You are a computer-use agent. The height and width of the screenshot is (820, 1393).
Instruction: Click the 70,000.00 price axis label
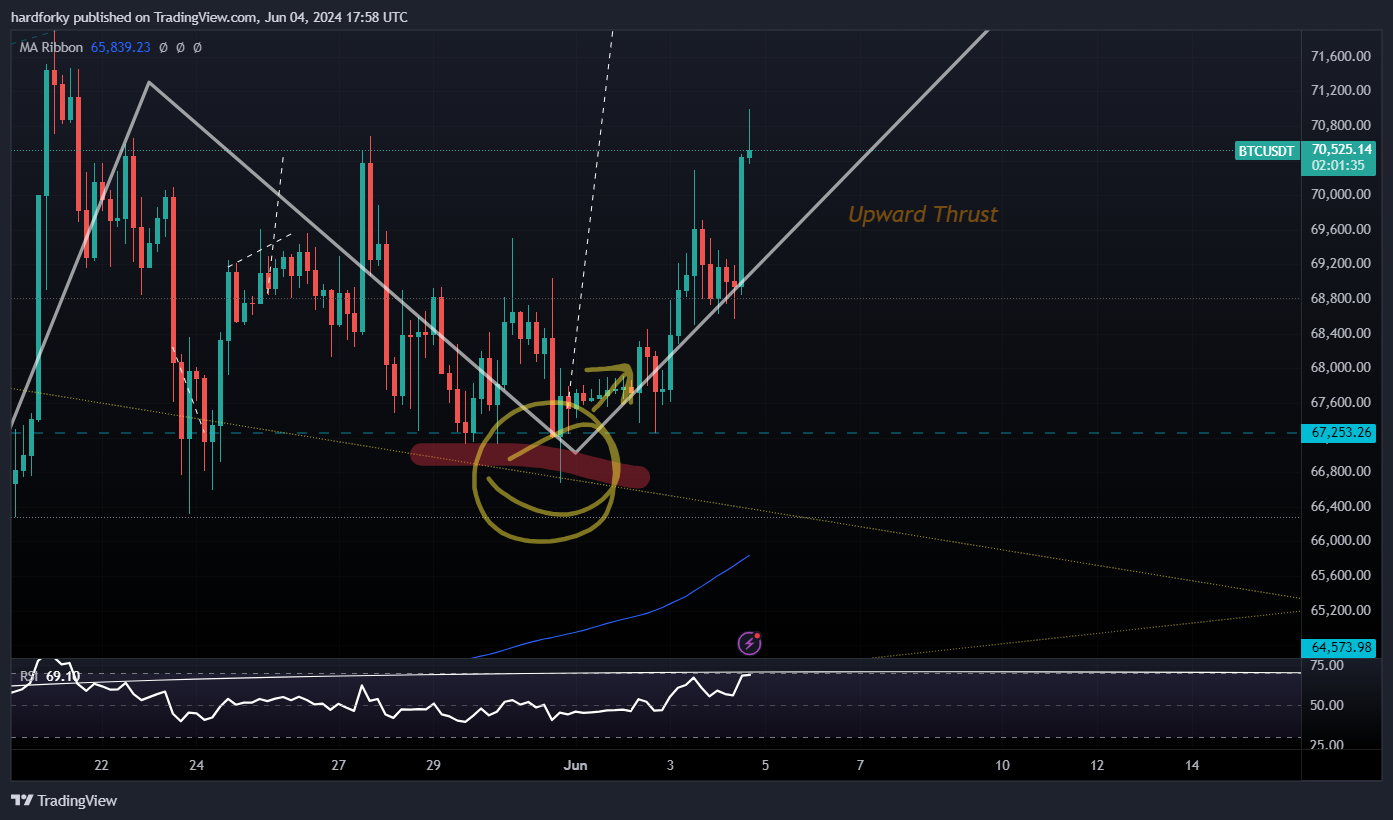click(1340, 195)
